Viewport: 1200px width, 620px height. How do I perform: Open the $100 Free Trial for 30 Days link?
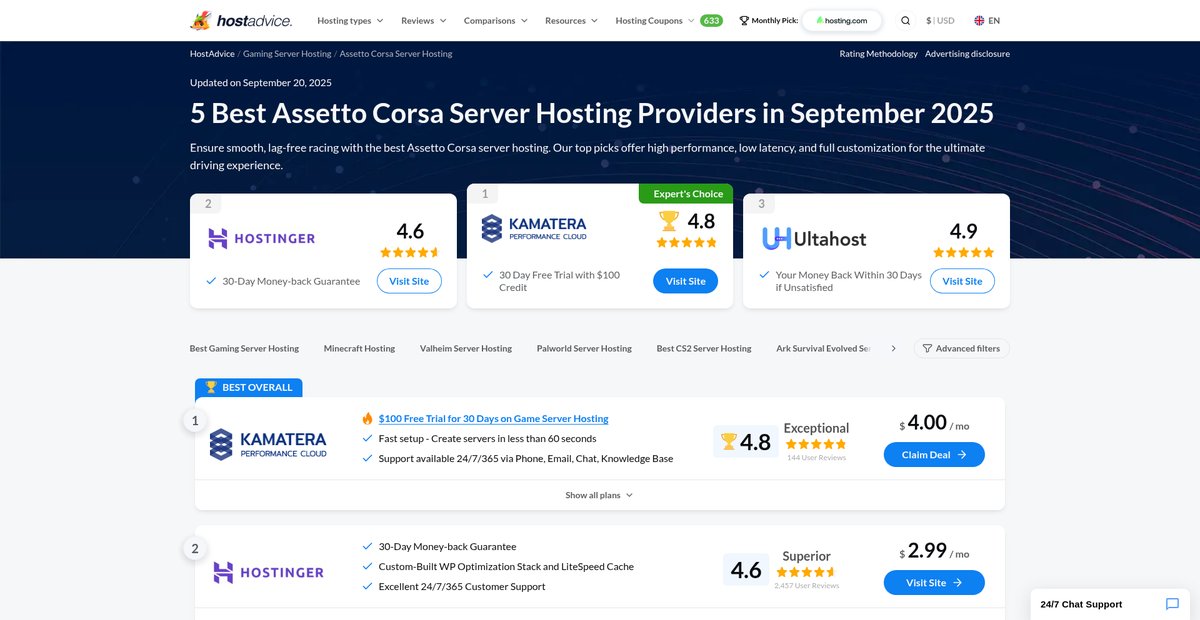click(493, 418)
